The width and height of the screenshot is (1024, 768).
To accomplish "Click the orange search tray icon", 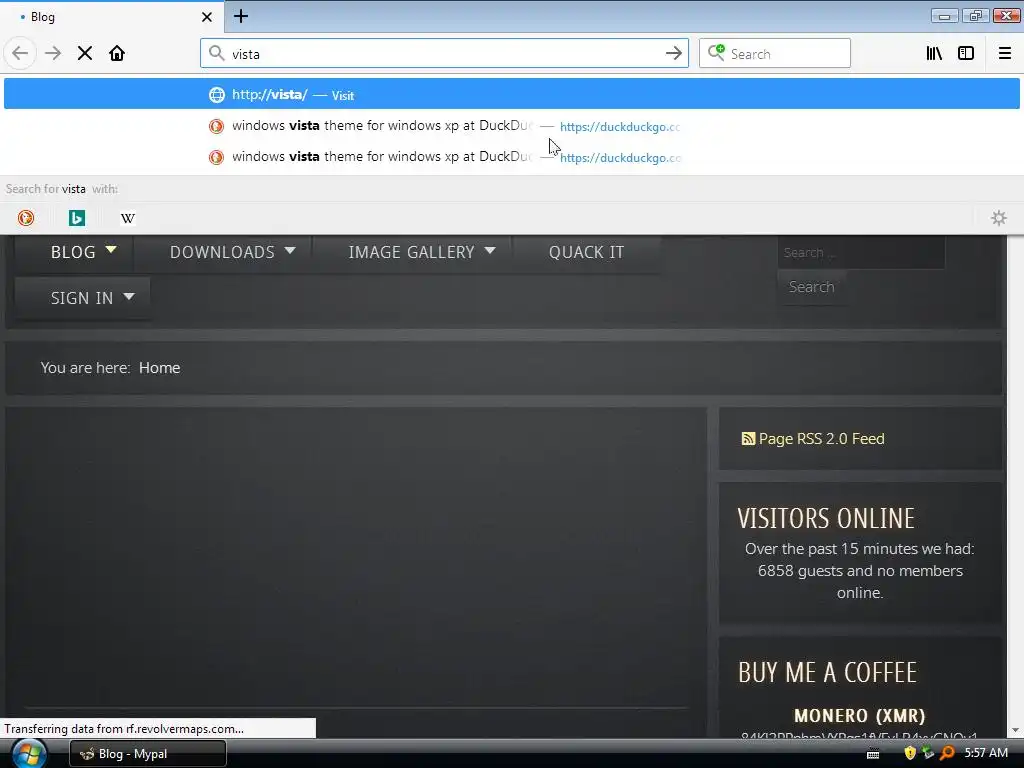I will point(947,753).
